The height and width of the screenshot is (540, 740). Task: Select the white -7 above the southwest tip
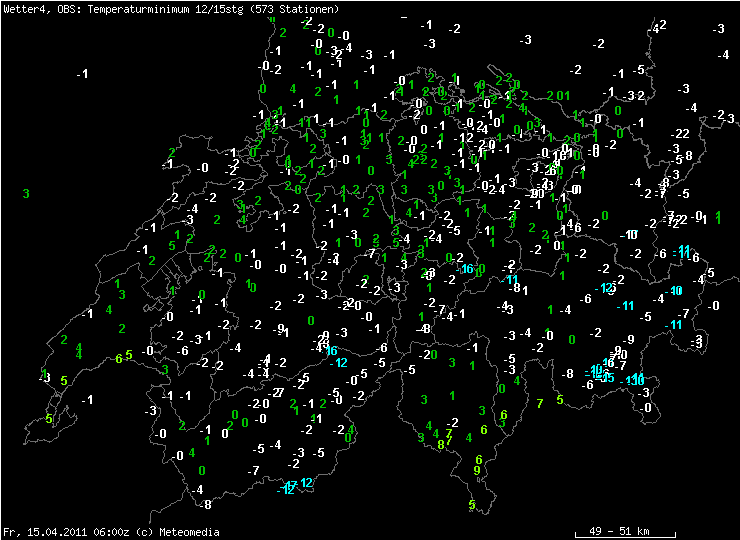coord(254,470)
